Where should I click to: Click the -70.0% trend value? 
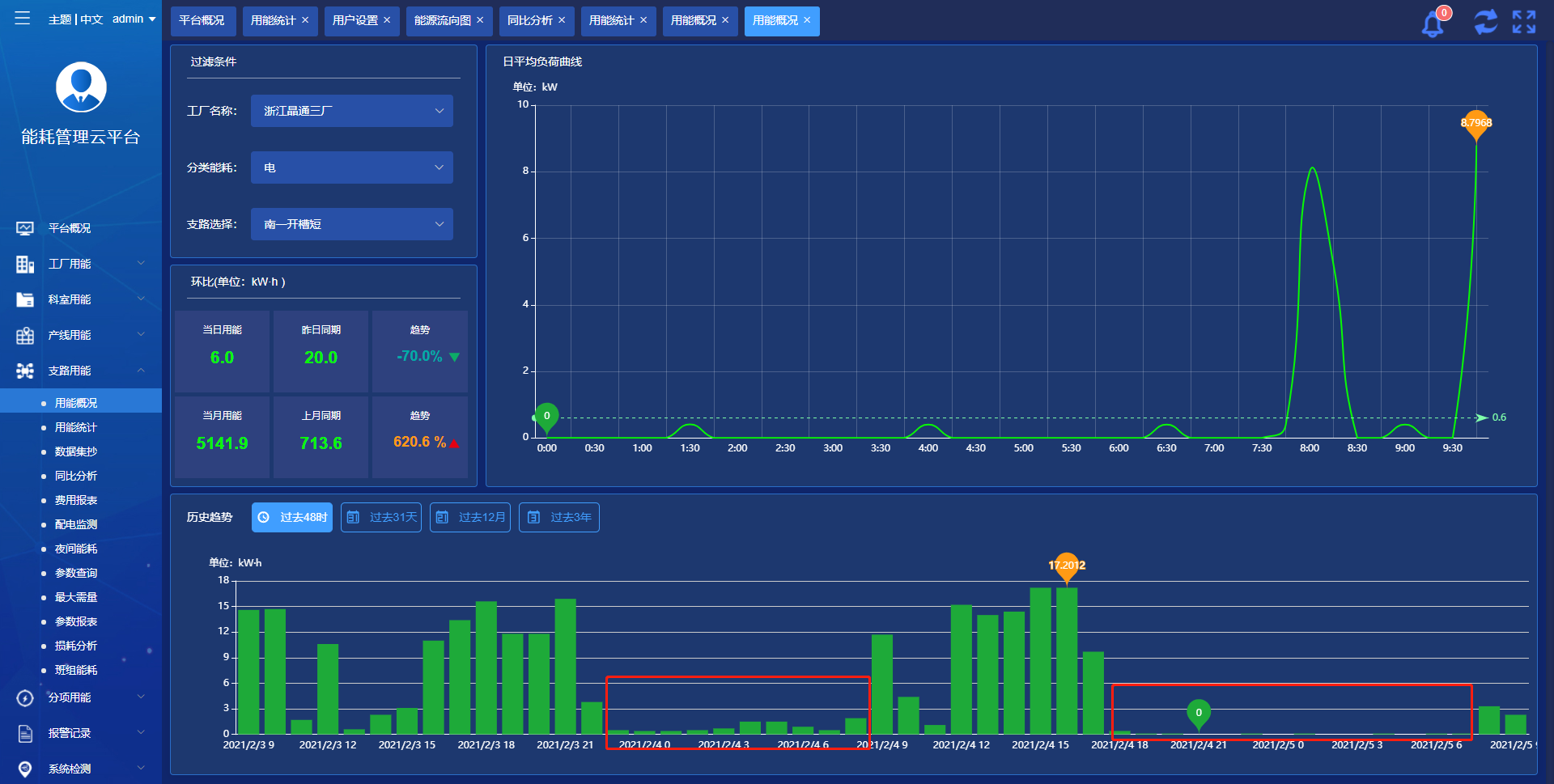[x=419, y=356]
